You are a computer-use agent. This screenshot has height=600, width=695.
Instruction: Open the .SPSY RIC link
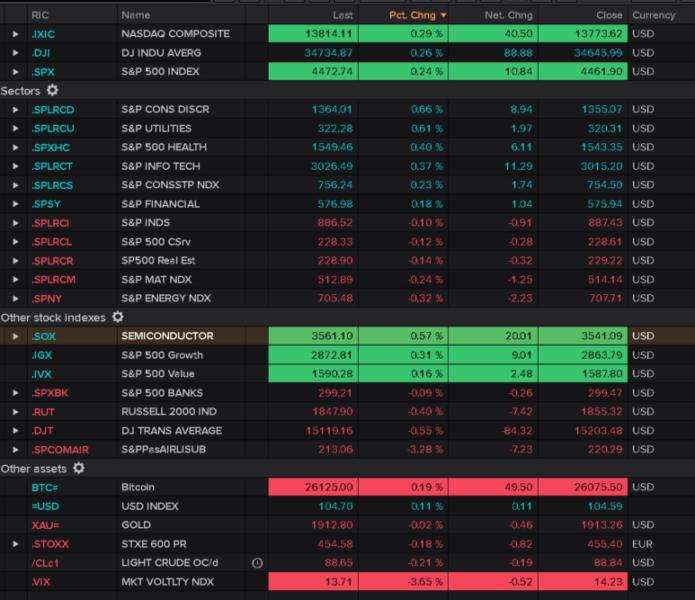pos(46,204)
